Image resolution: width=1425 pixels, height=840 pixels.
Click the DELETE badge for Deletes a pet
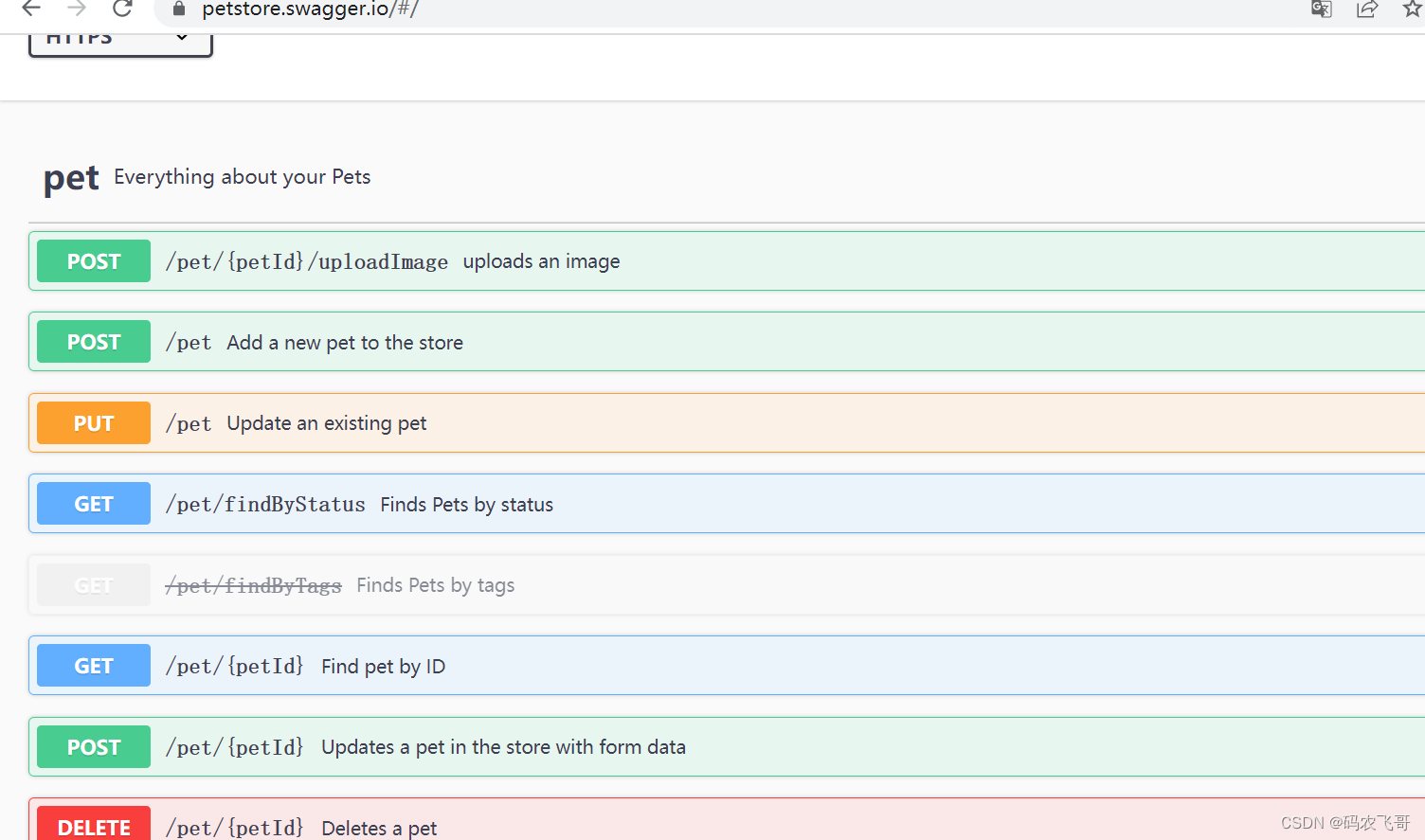94,826
